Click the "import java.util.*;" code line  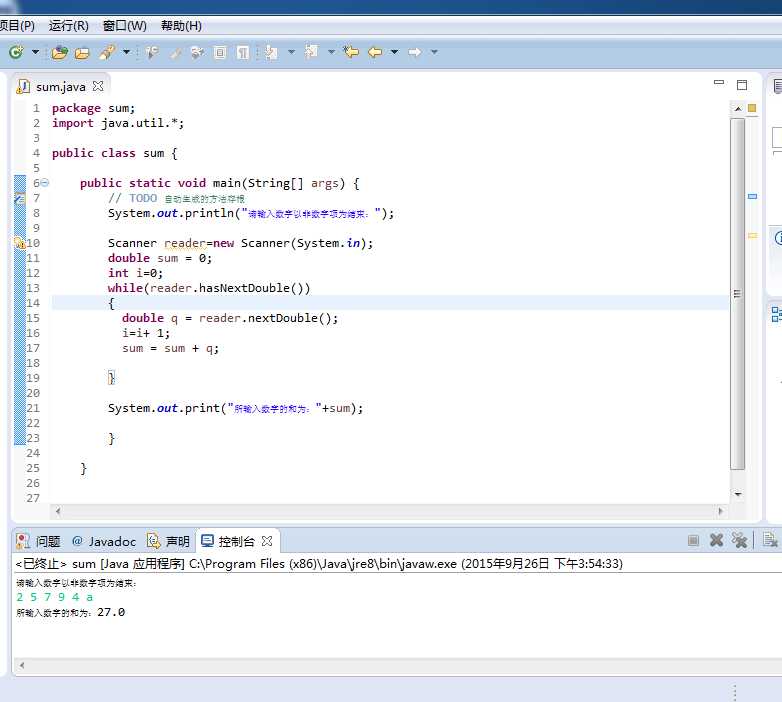coord(118,123)
